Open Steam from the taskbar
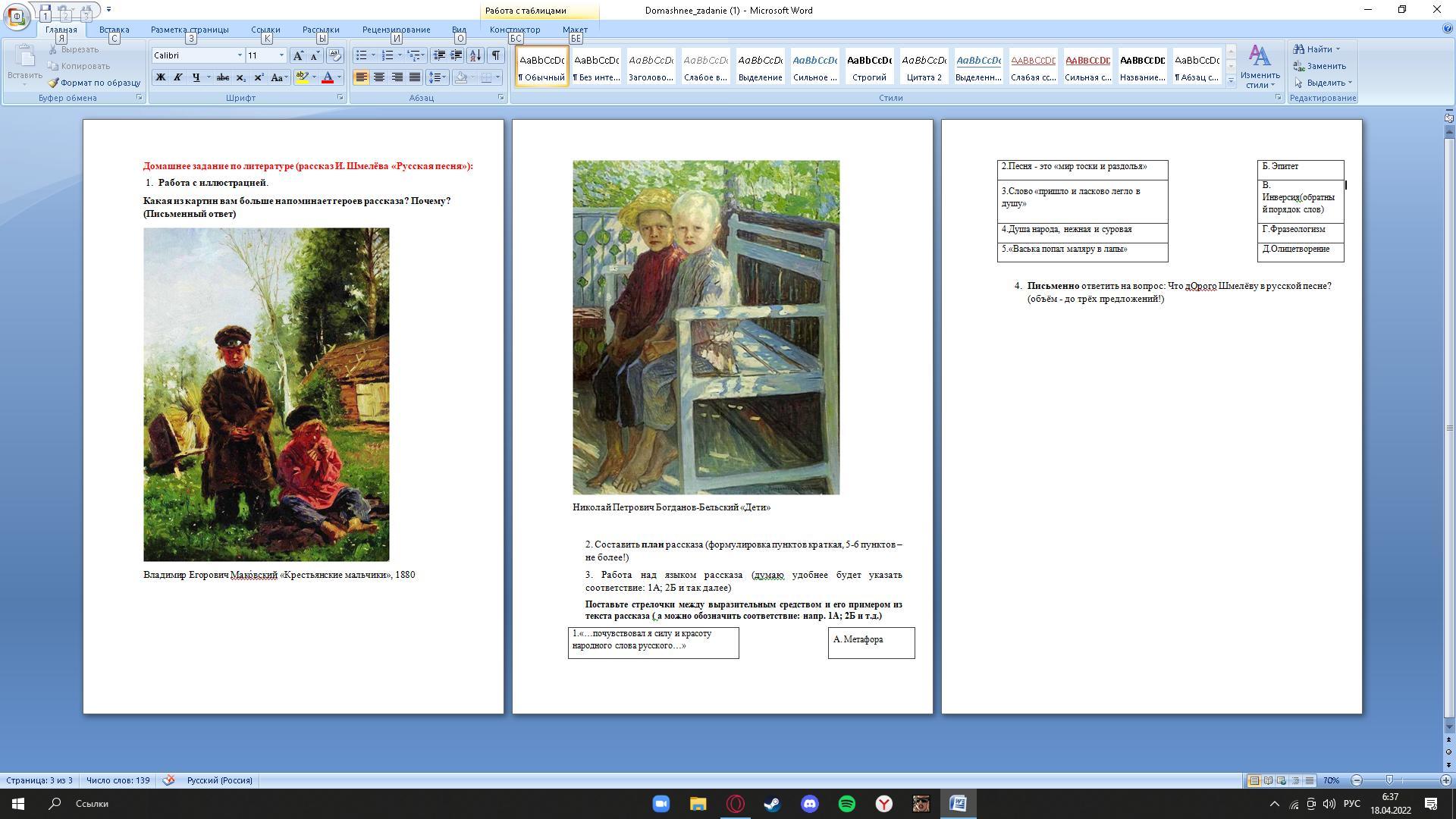The width and height of the screenshot is (1456, 819). [773, 804]
